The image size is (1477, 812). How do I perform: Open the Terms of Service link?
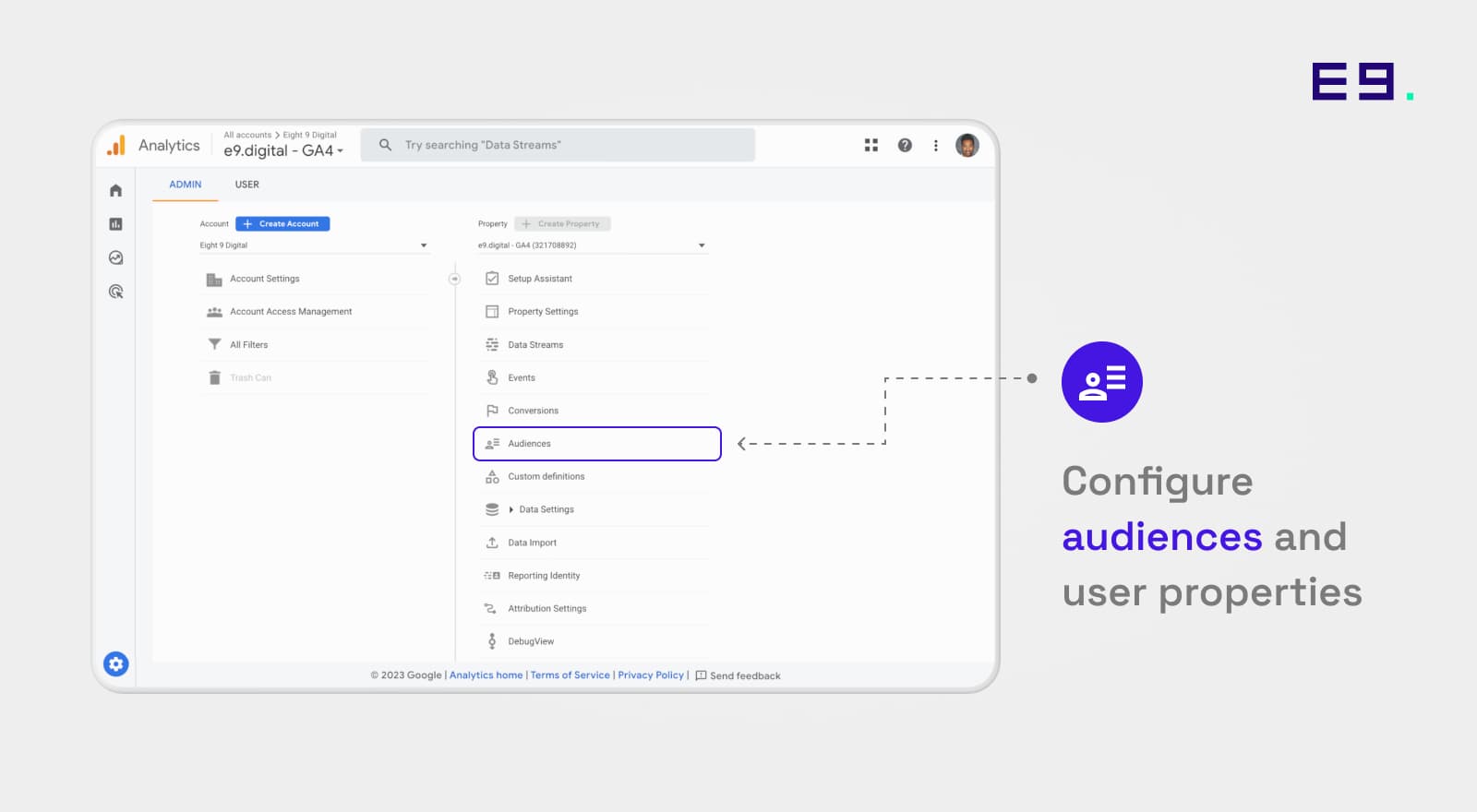point(570,675)
